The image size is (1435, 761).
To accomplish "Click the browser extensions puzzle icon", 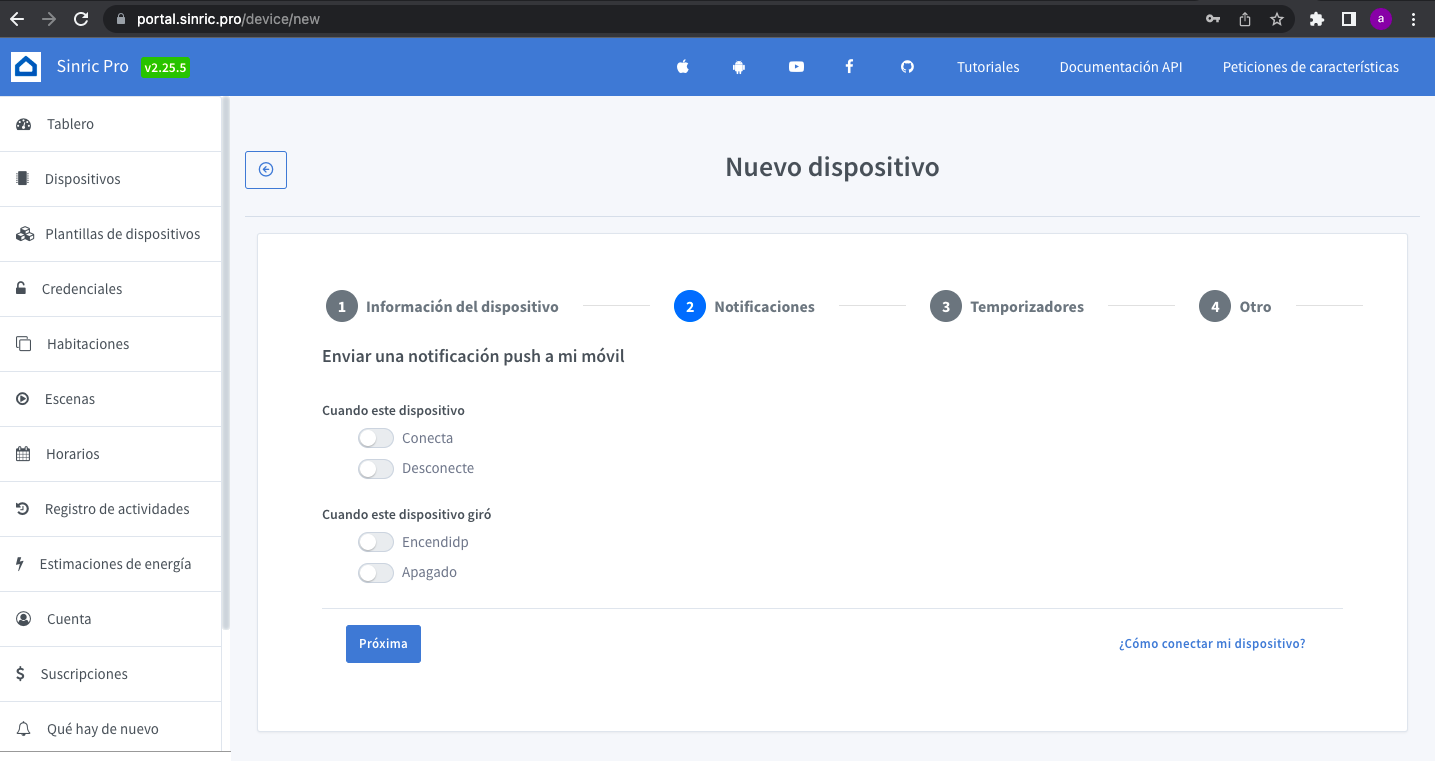I will (x=1317, y=19).
